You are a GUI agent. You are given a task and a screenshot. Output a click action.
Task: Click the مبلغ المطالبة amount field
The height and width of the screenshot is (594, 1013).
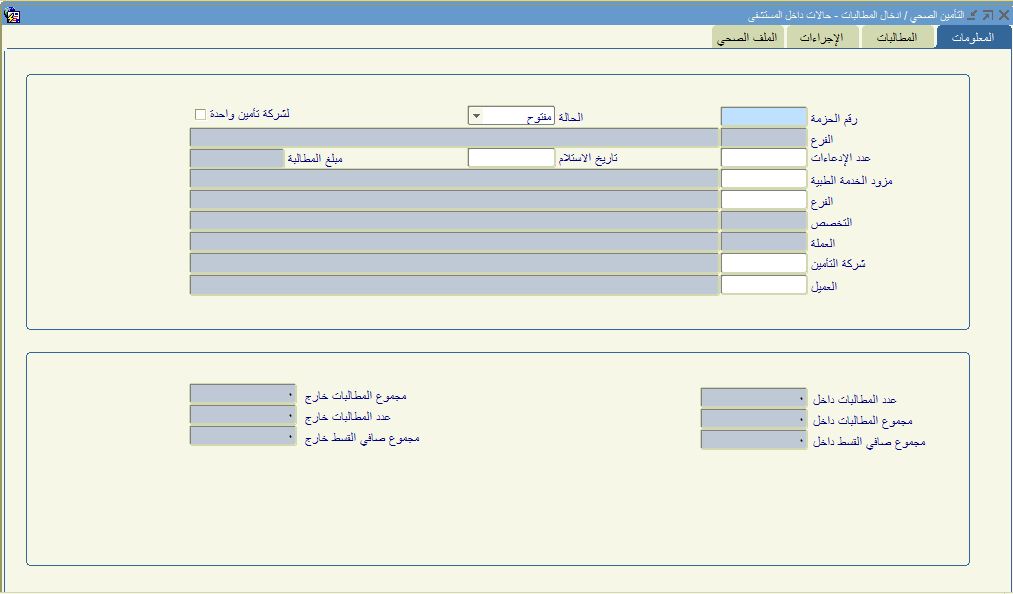(237, 158)
